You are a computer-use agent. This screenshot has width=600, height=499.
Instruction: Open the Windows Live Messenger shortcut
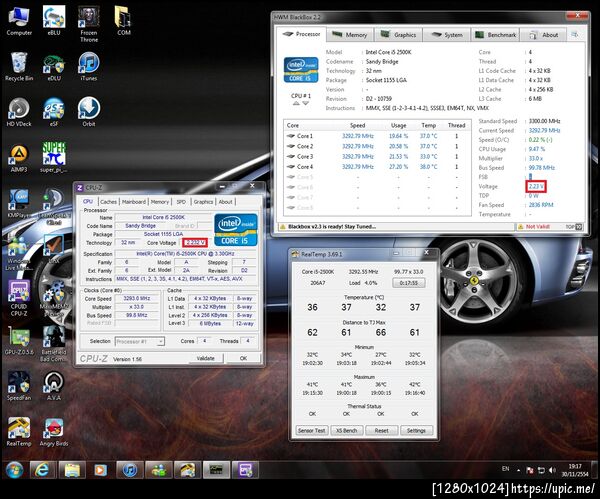pos(17,253)
